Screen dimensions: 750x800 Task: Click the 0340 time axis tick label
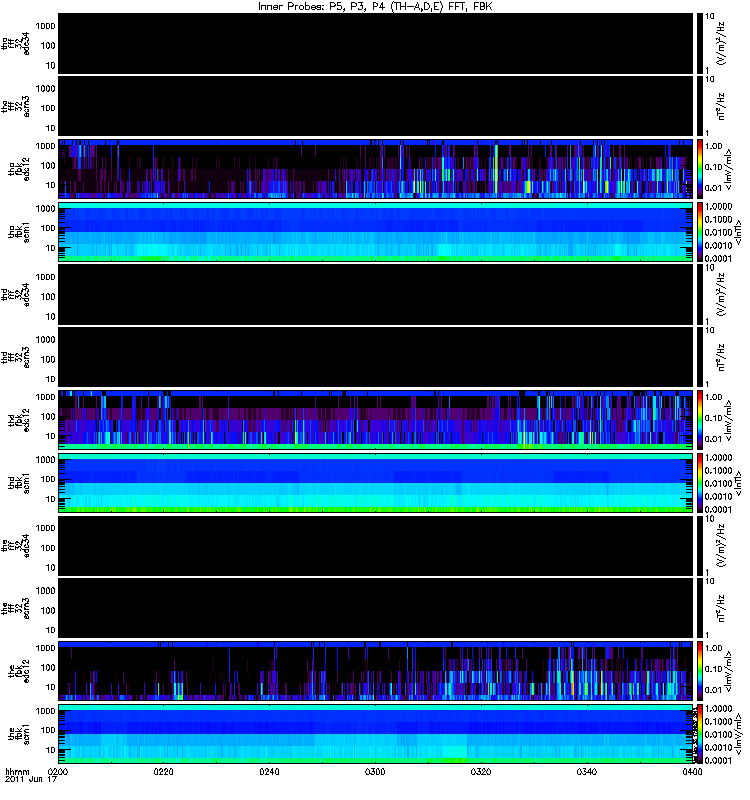(x=586, y=771)
